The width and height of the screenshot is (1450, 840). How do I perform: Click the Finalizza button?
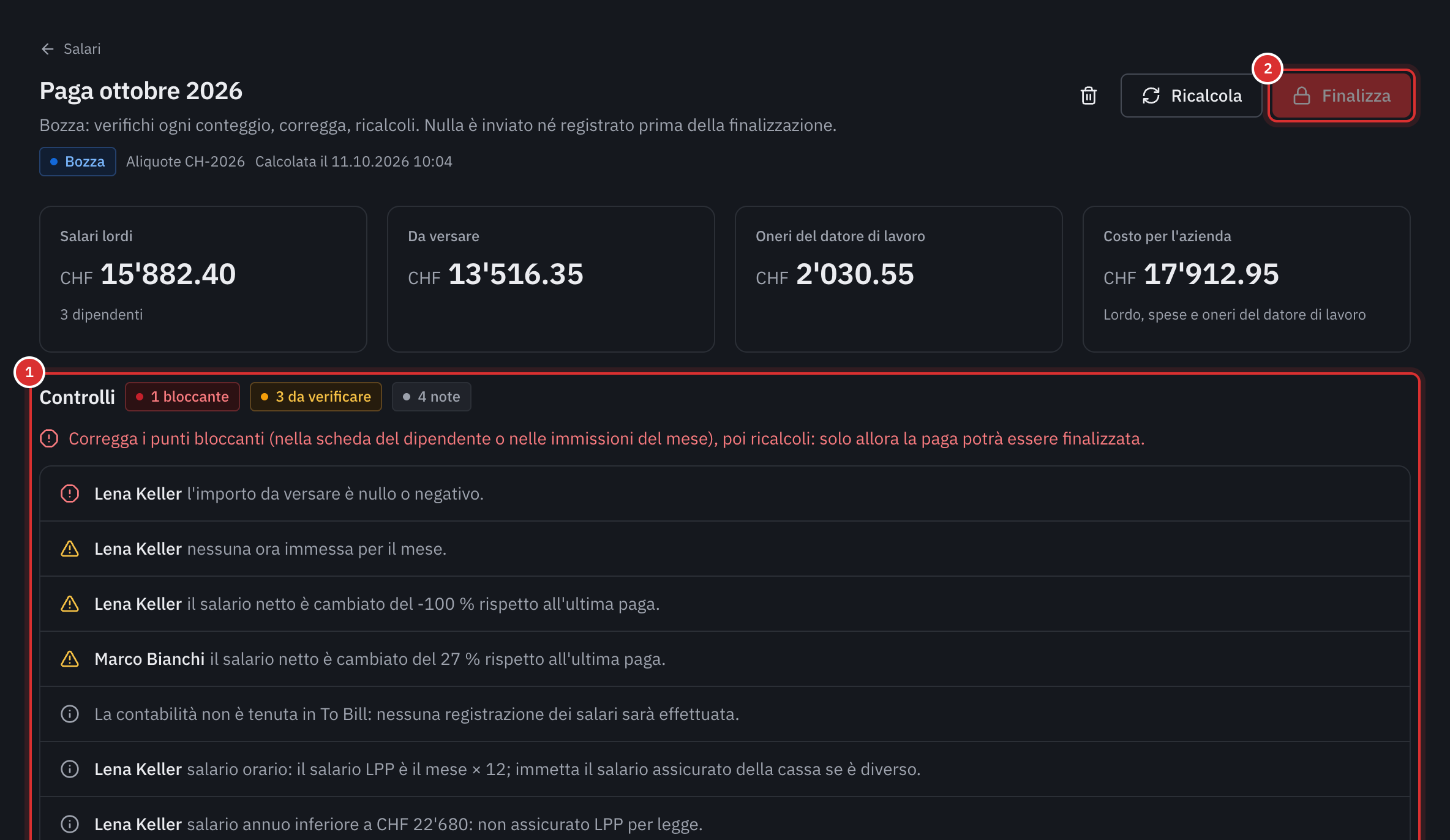(1341, 96)
